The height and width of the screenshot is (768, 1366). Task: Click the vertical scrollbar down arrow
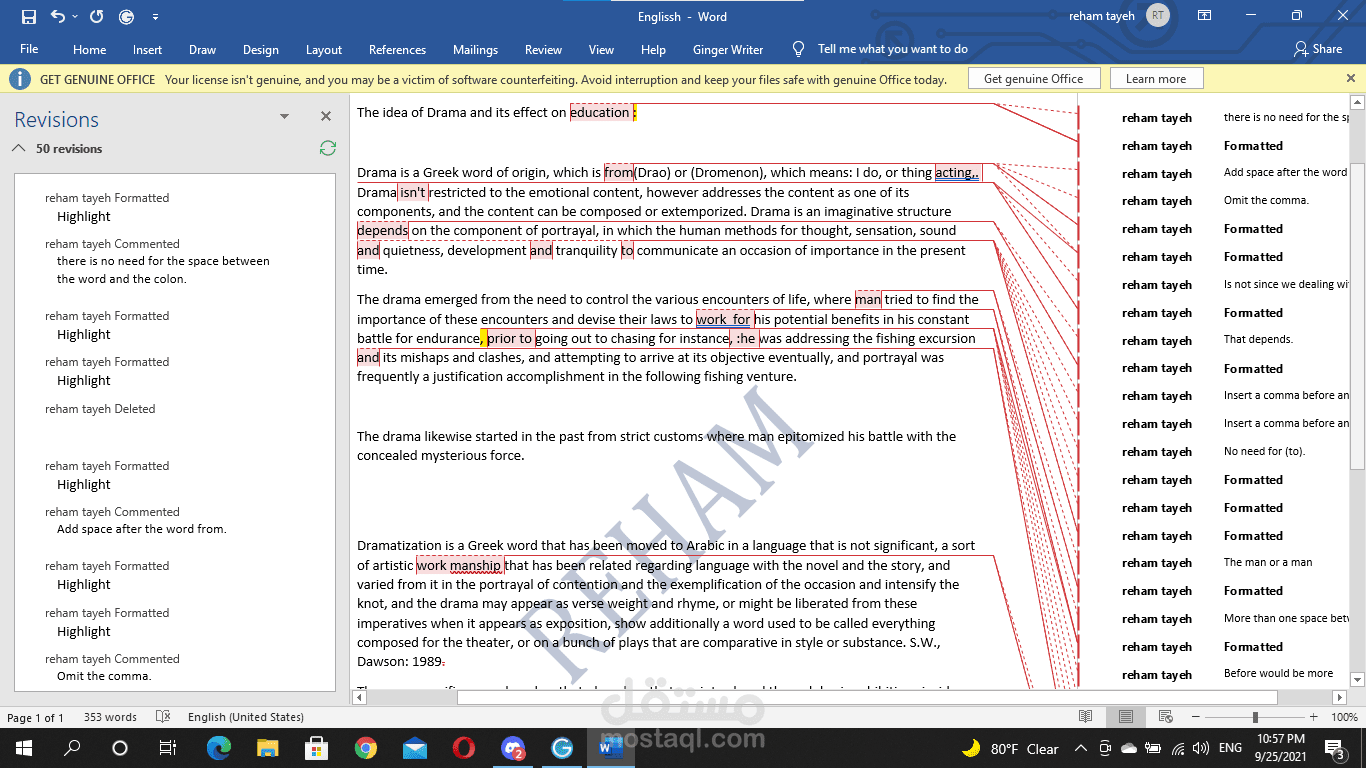[1357, 682]
